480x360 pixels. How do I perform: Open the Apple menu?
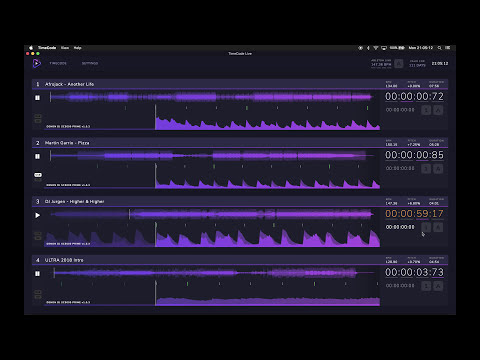point(31,48)
